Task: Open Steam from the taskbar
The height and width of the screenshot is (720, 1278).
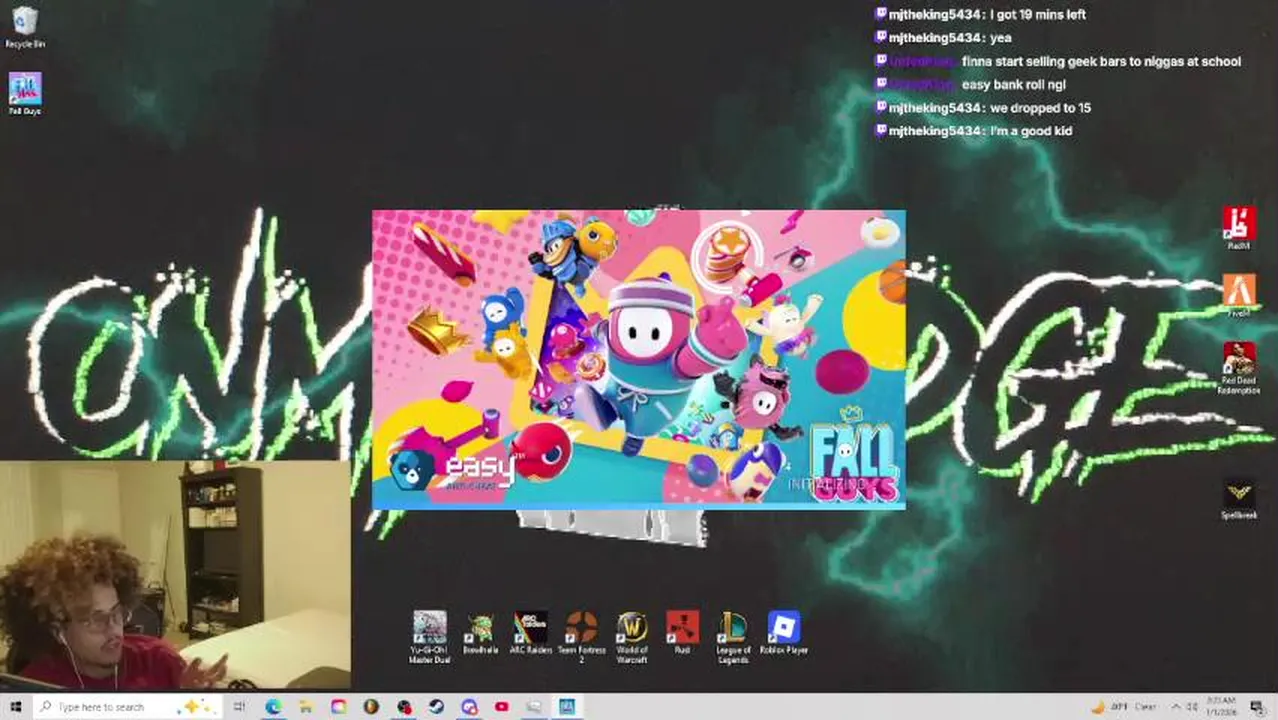Action: (x=436, y=707)
